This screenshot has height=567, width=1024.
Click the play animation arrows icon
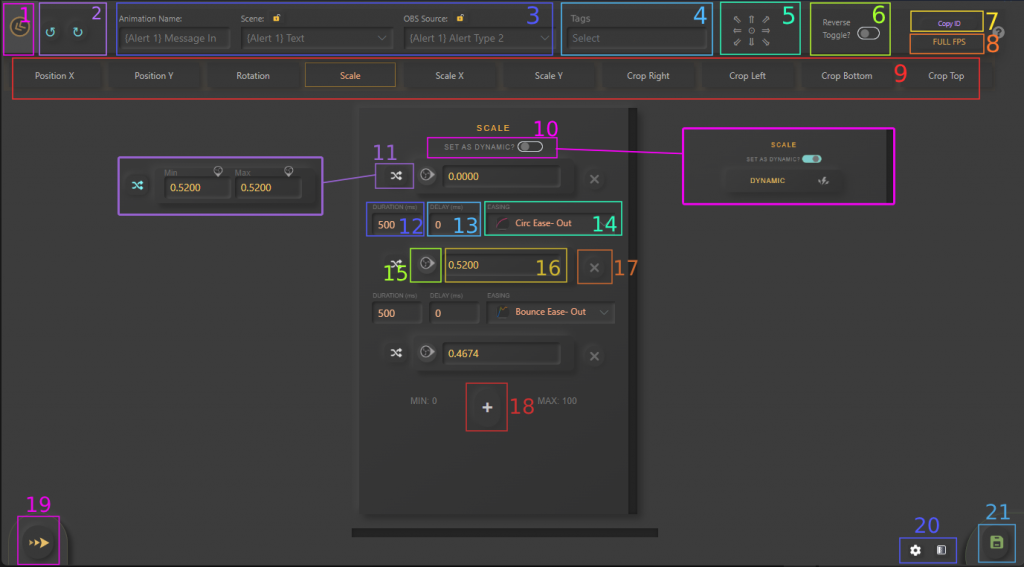[40, 542]
